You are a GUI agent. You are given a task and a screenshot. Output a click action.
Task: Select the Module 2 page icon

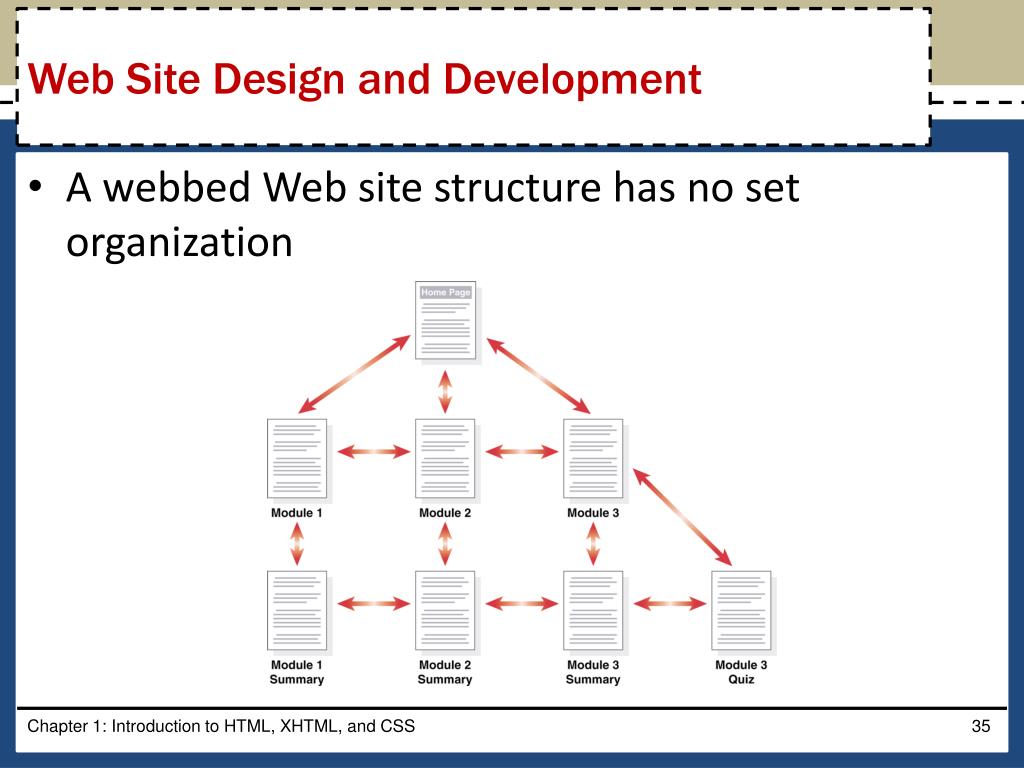click(x=445, y=458)
